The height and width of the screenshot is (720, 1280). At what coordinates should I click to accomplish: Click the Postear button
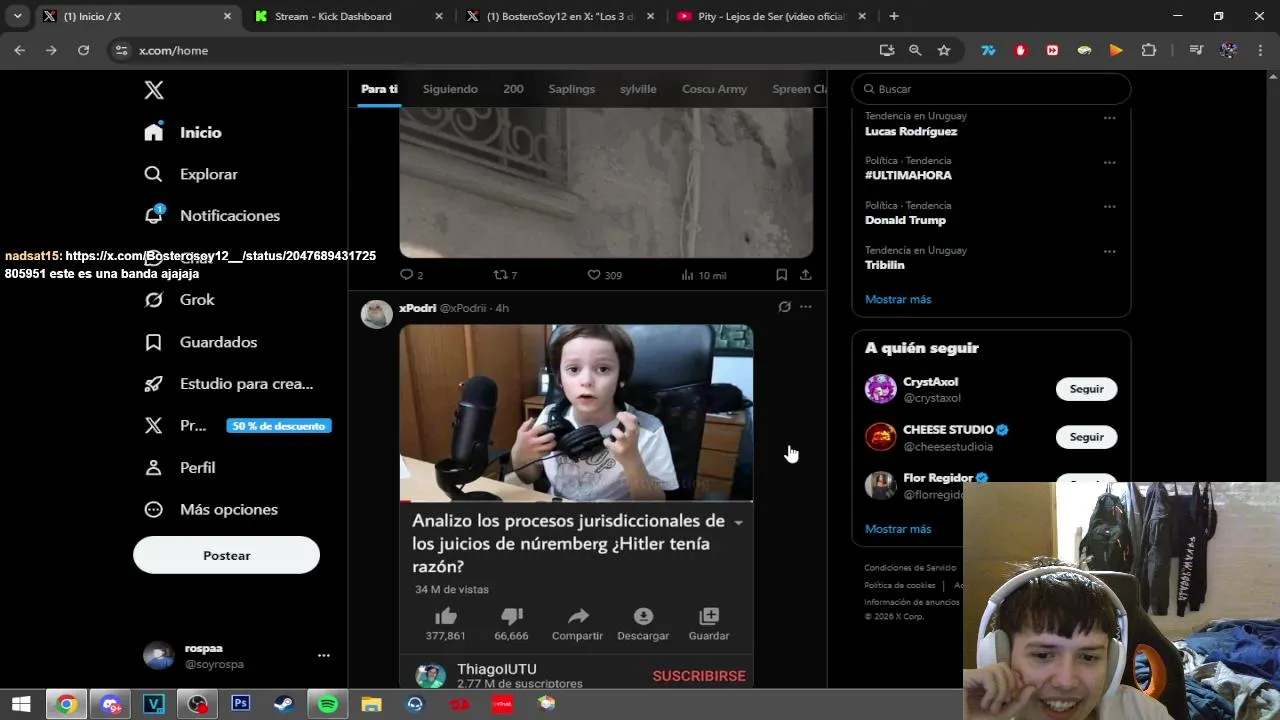[226, 555]
